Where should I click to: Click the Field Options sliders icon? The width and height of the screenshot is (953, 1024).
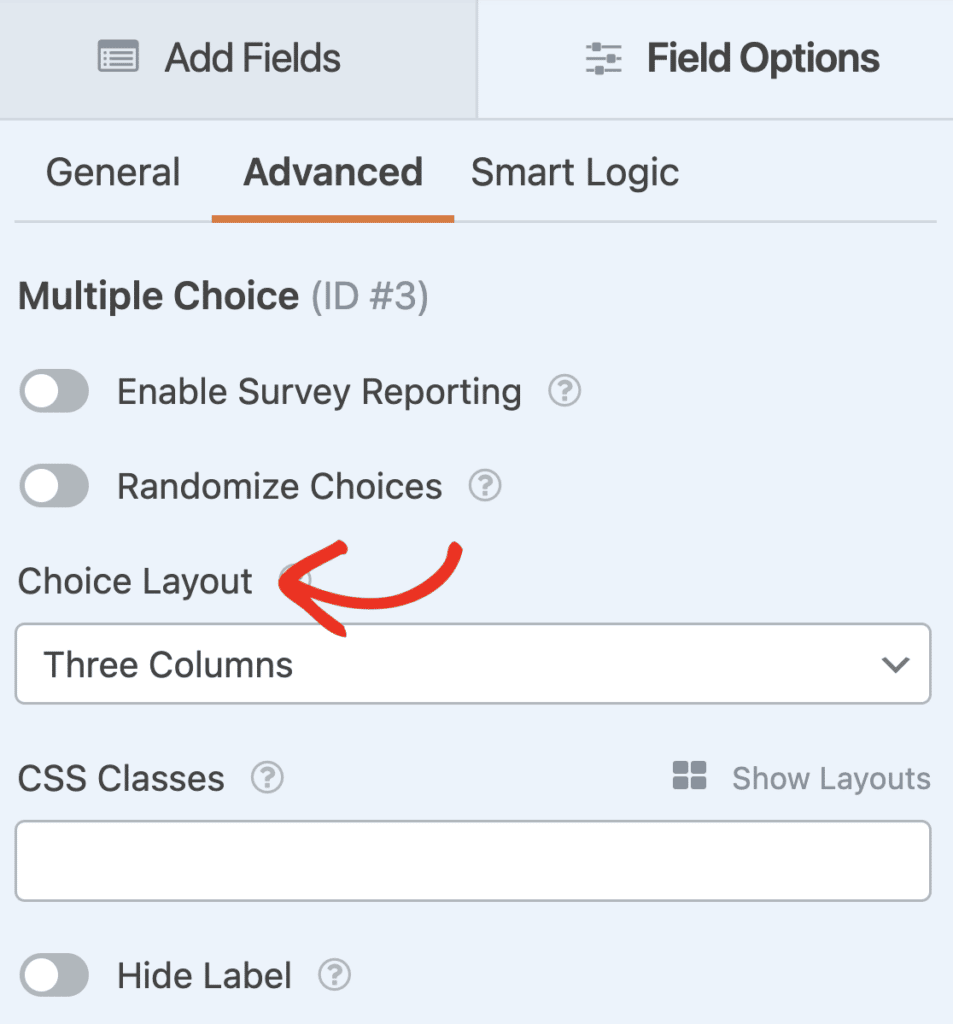[x=604, y=57]
